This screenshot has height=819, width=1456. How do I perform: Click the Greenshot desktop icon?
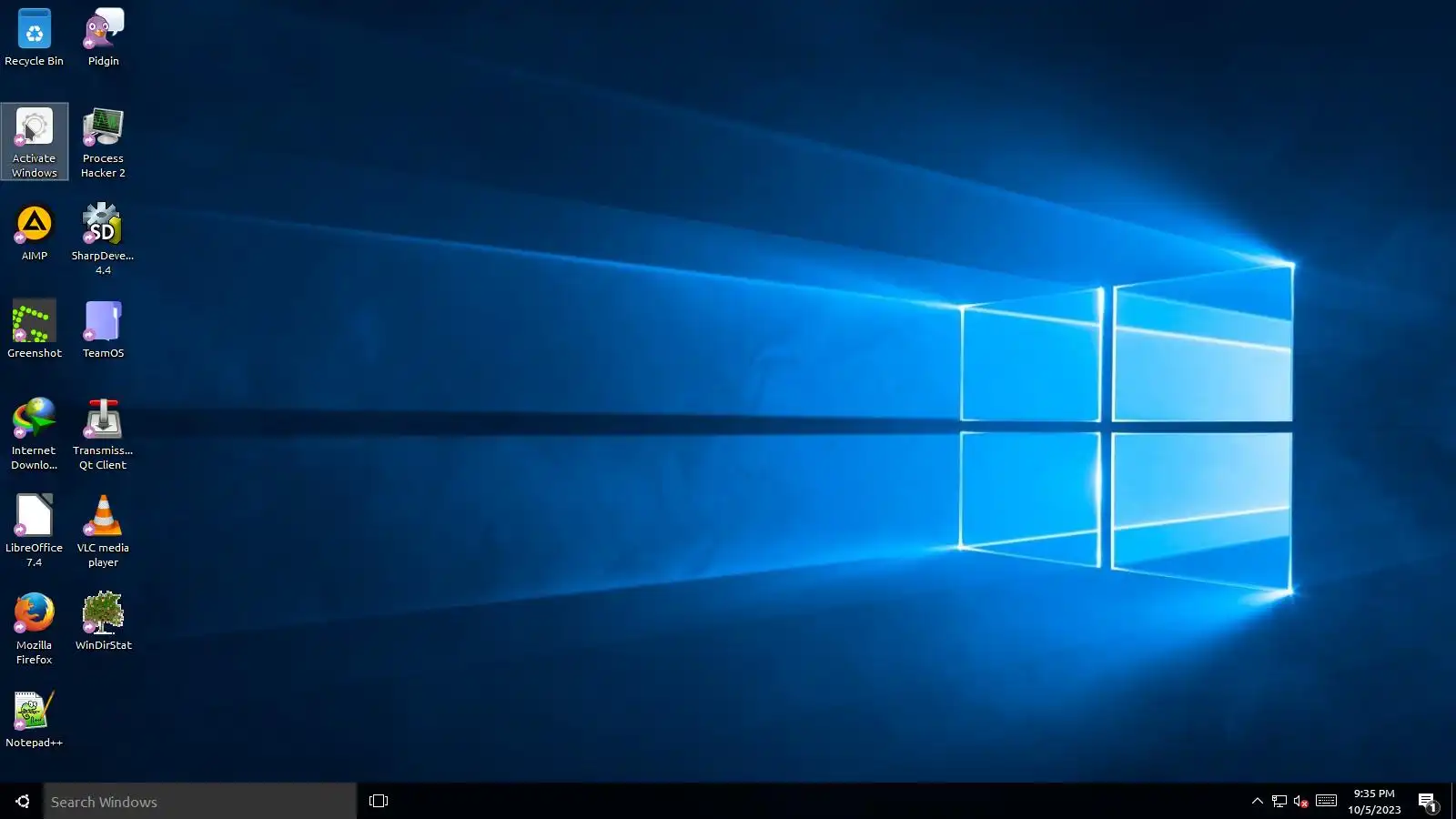[x=34, y=329]
